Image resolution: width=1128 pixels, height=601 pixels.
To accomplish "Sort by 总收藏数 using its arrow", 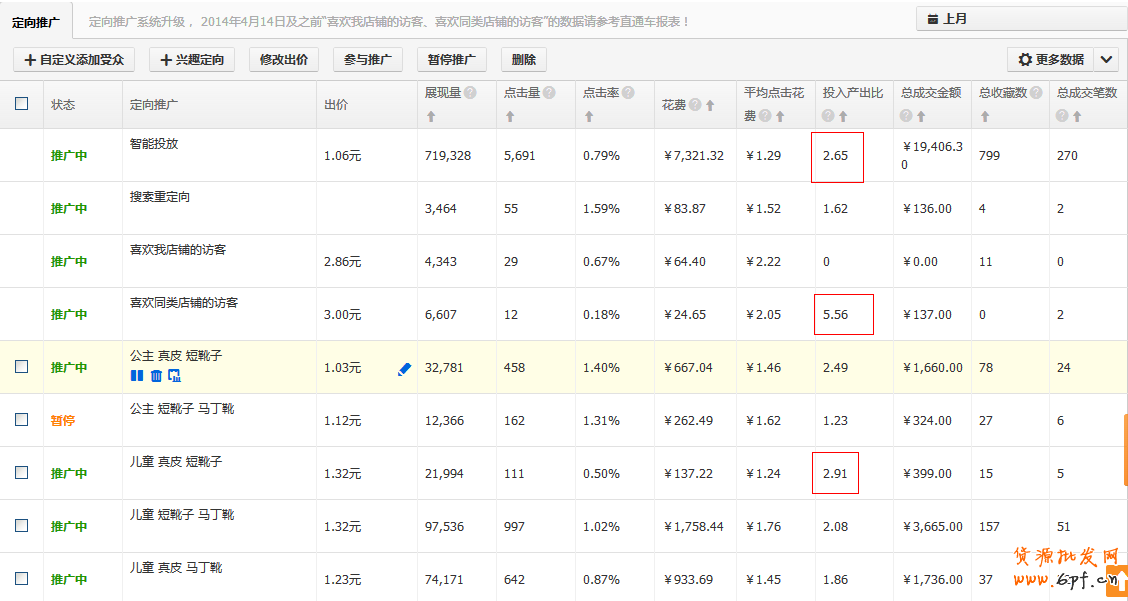I will [x=985, y=116].
